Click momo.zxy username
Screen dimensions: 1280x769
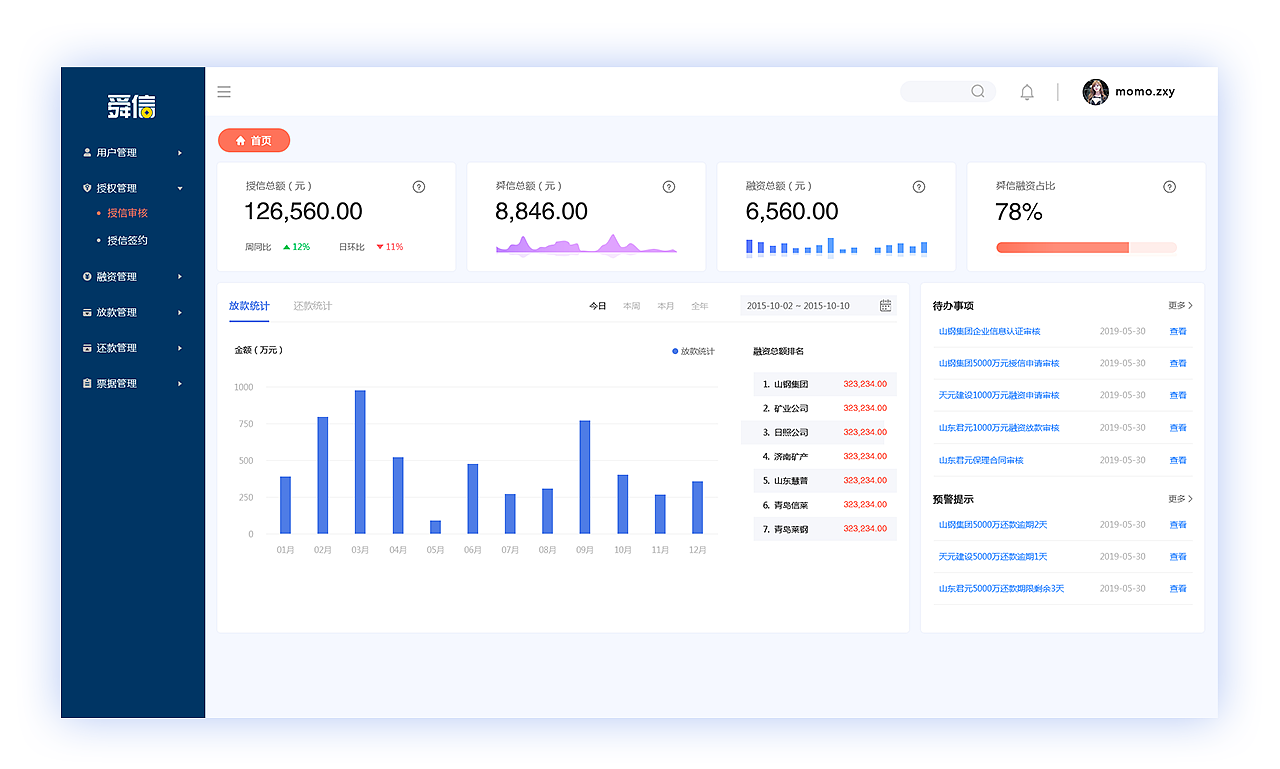pos(1145,92)
